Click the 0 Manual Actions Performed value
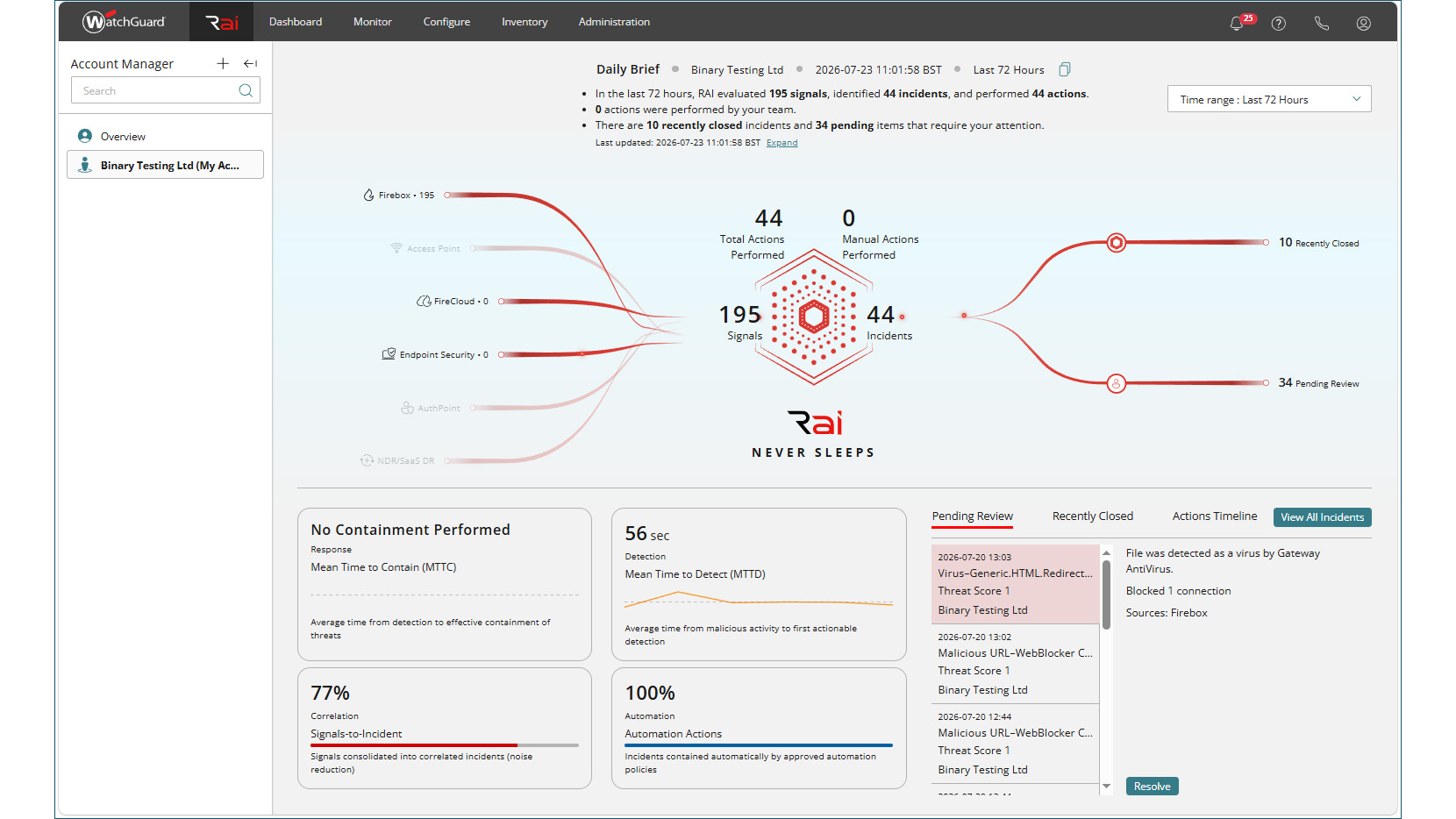 (x=848, y=218)
